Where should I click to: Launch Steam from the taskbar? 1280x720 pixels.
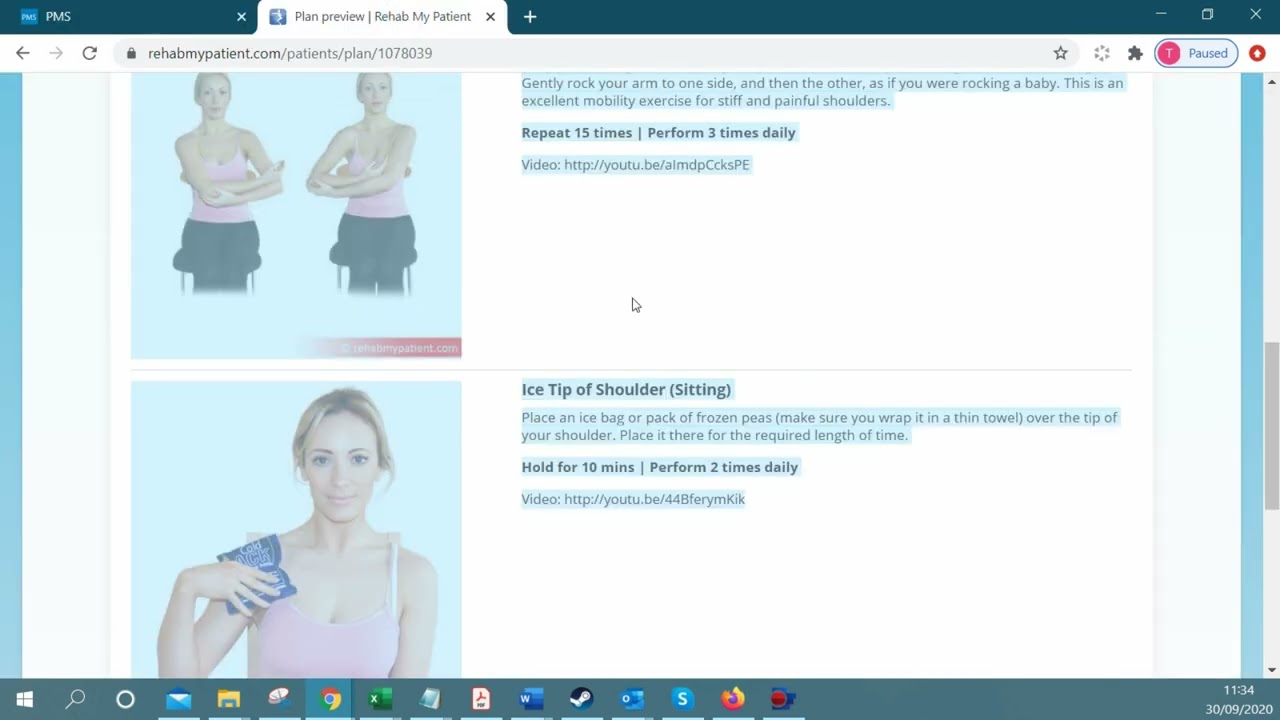pyautogui.click(x=581, y=699)
